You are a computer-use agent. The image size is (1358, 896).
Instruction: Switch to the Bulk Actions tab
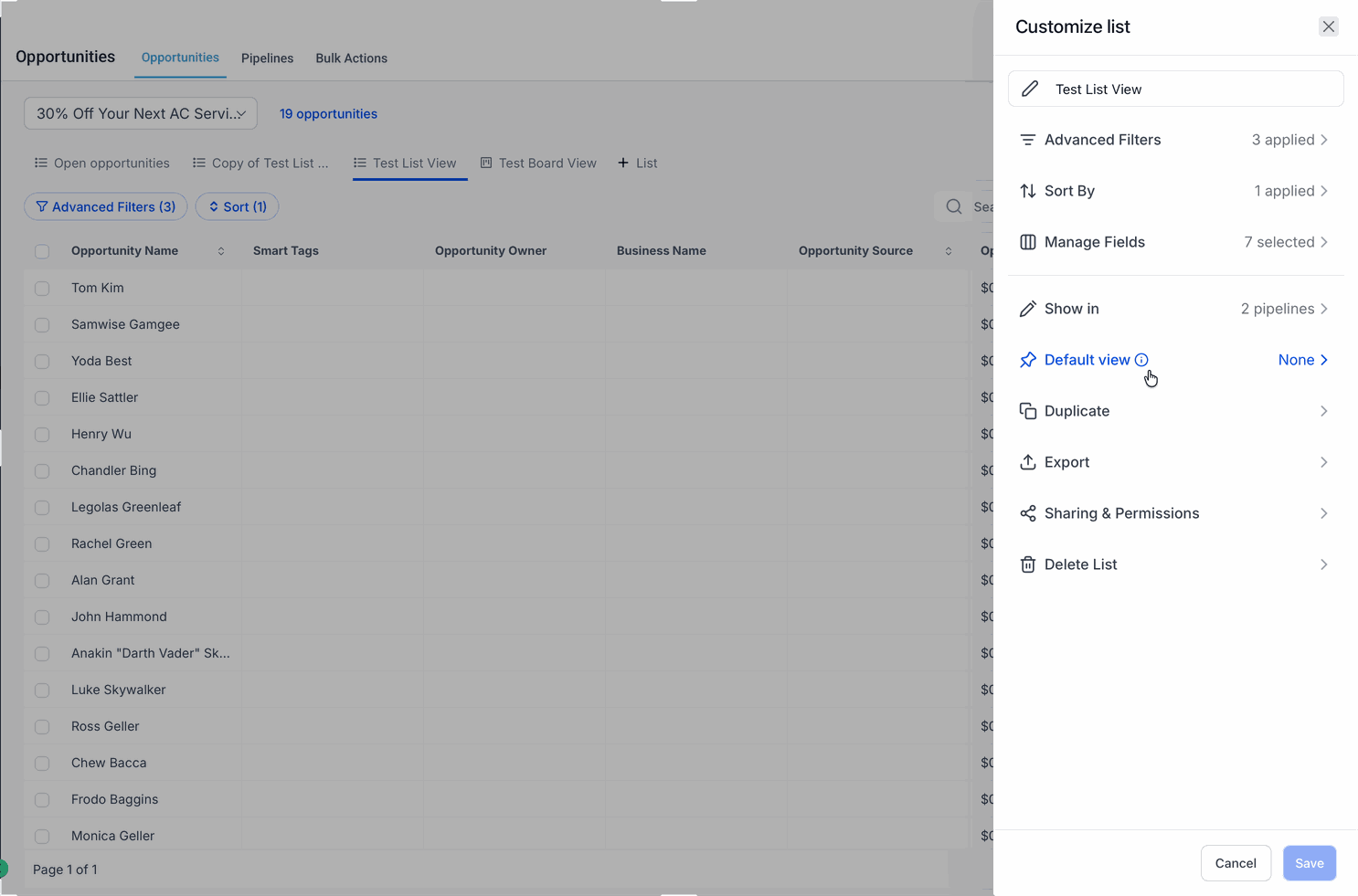pyautogui.click(x=351, y=58)
